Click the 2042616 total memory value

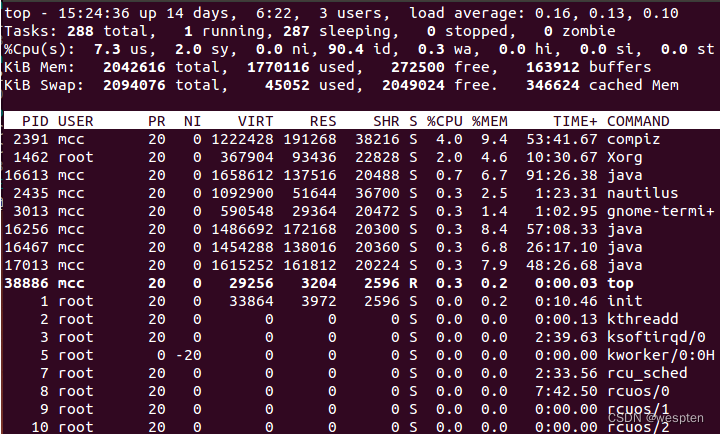coord(134,68)
